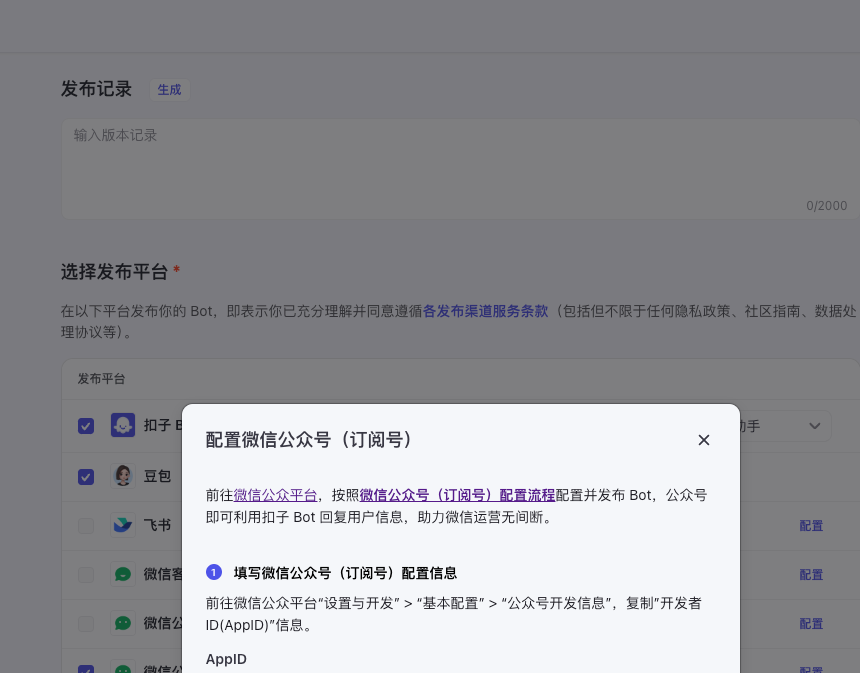This screenshot has height=673, width=860.
Task: Click the chat-bubble icon beside 微信公
Action: [123, 623]
